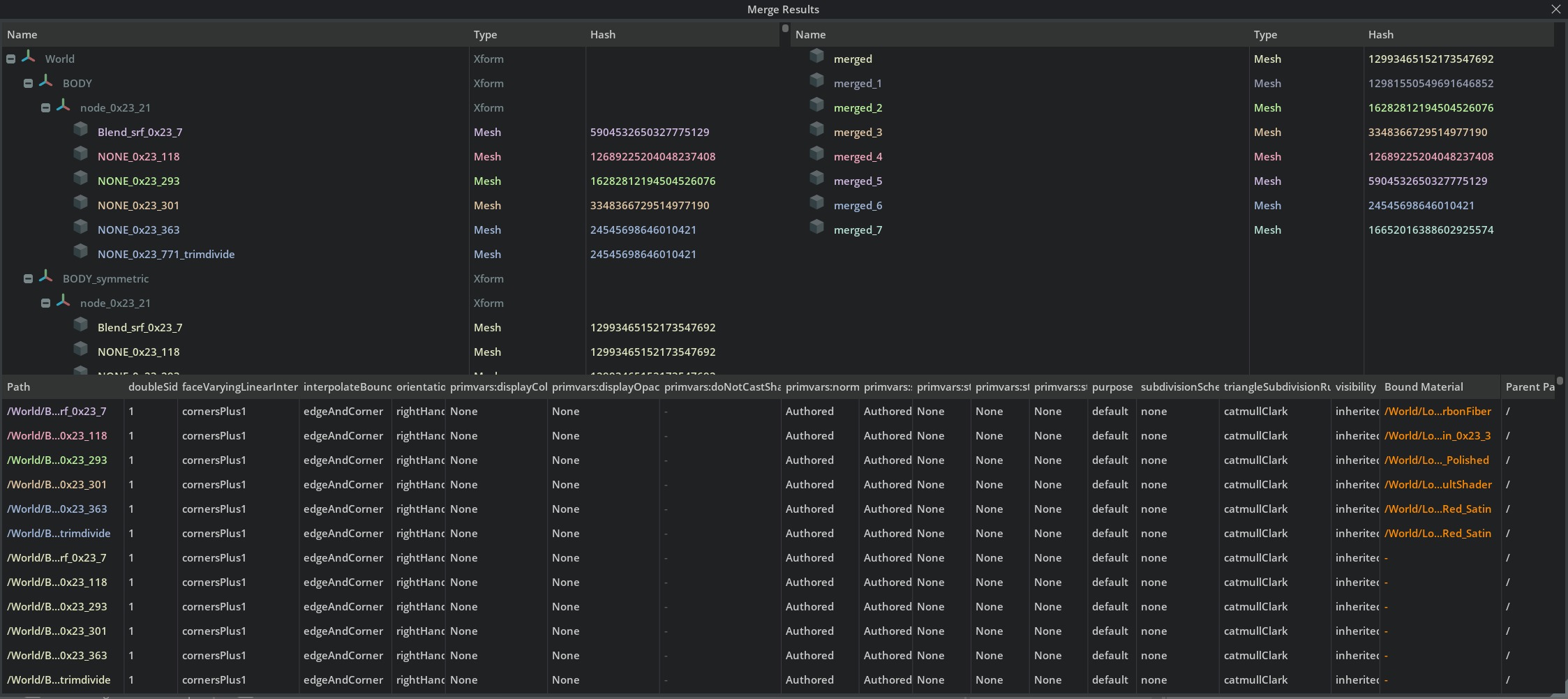Click mesh icon of merged_3
Image resolution: width=1568 pixels, height=699 pixels.
pos(817,130)
